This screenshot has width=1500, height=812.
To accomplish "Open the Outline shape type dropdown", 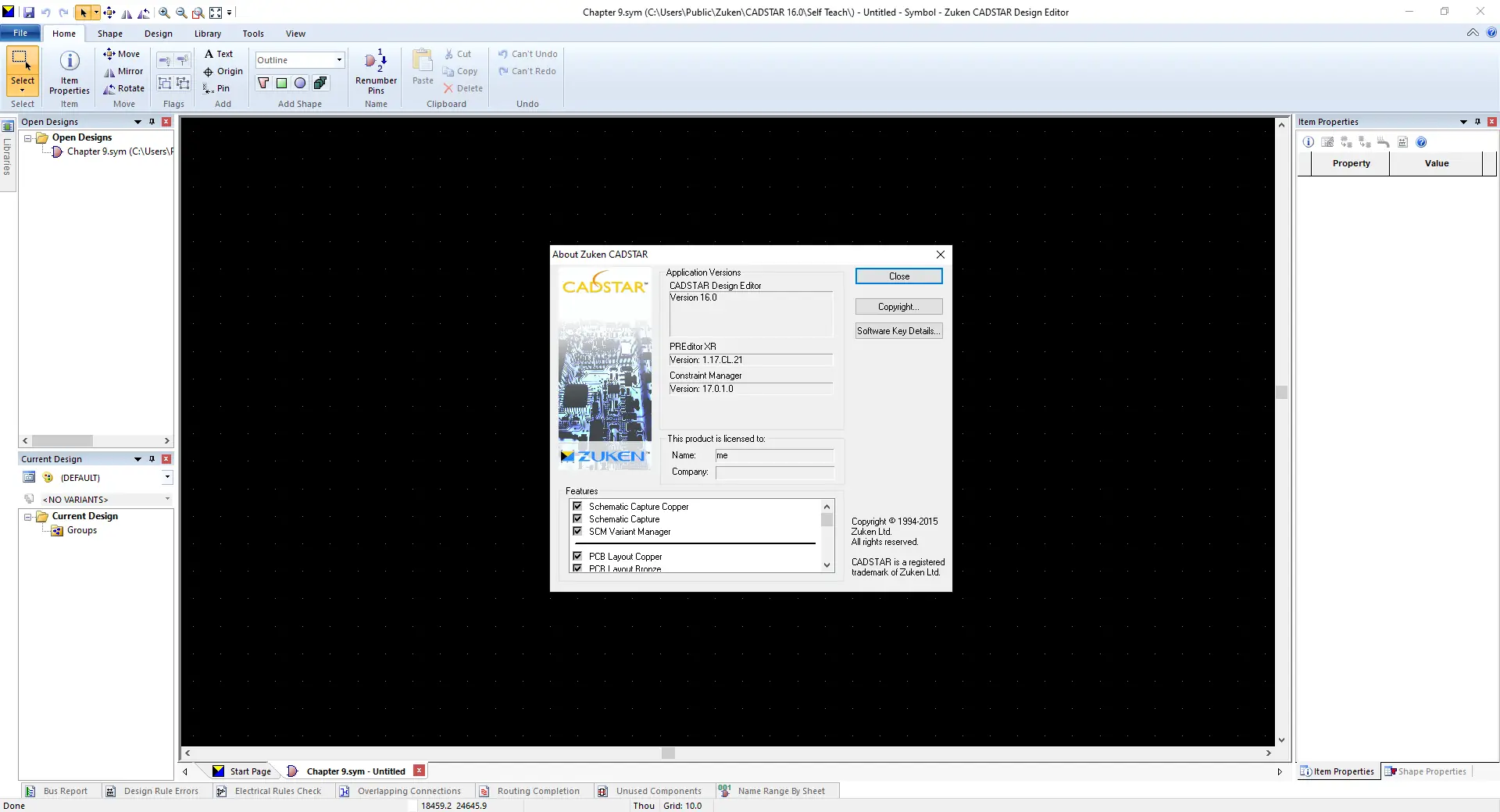I will 339,60.
